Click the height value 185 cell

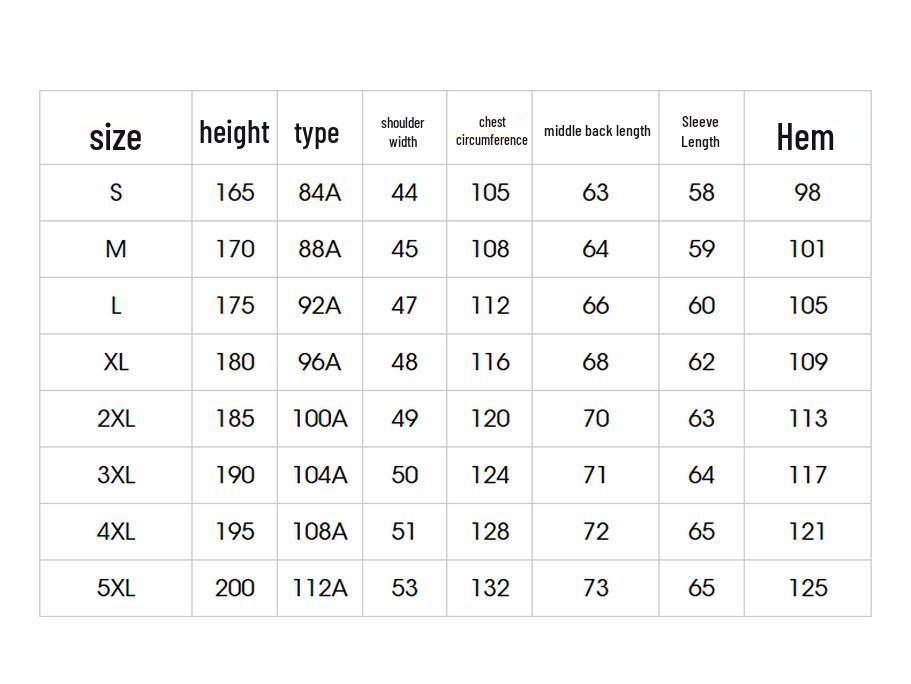[235, 418]
